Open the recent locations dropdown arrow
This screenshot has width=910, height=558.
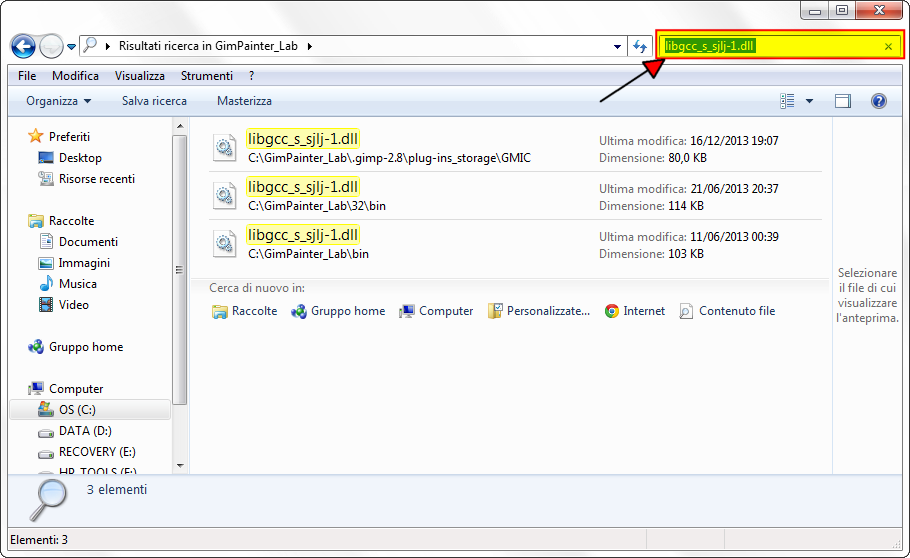click(x=71, y=46)
